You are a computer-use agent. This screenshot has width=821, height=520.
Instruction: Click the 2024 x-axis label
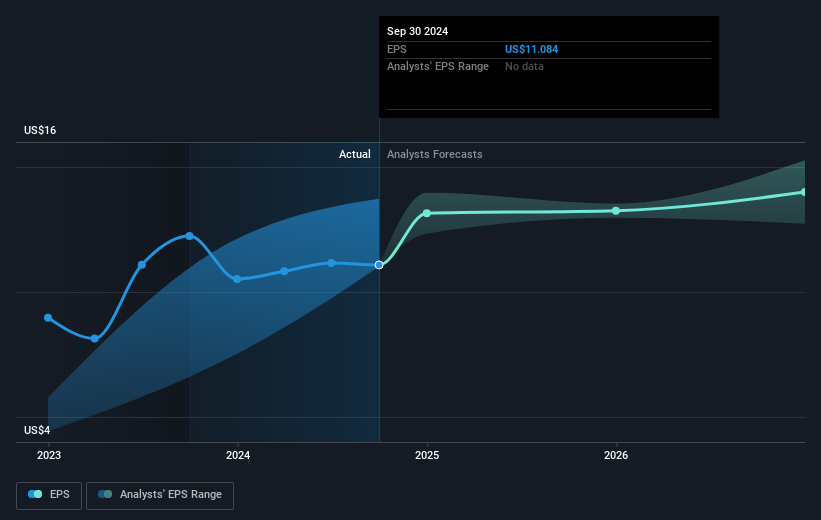(x=238, y=456)
